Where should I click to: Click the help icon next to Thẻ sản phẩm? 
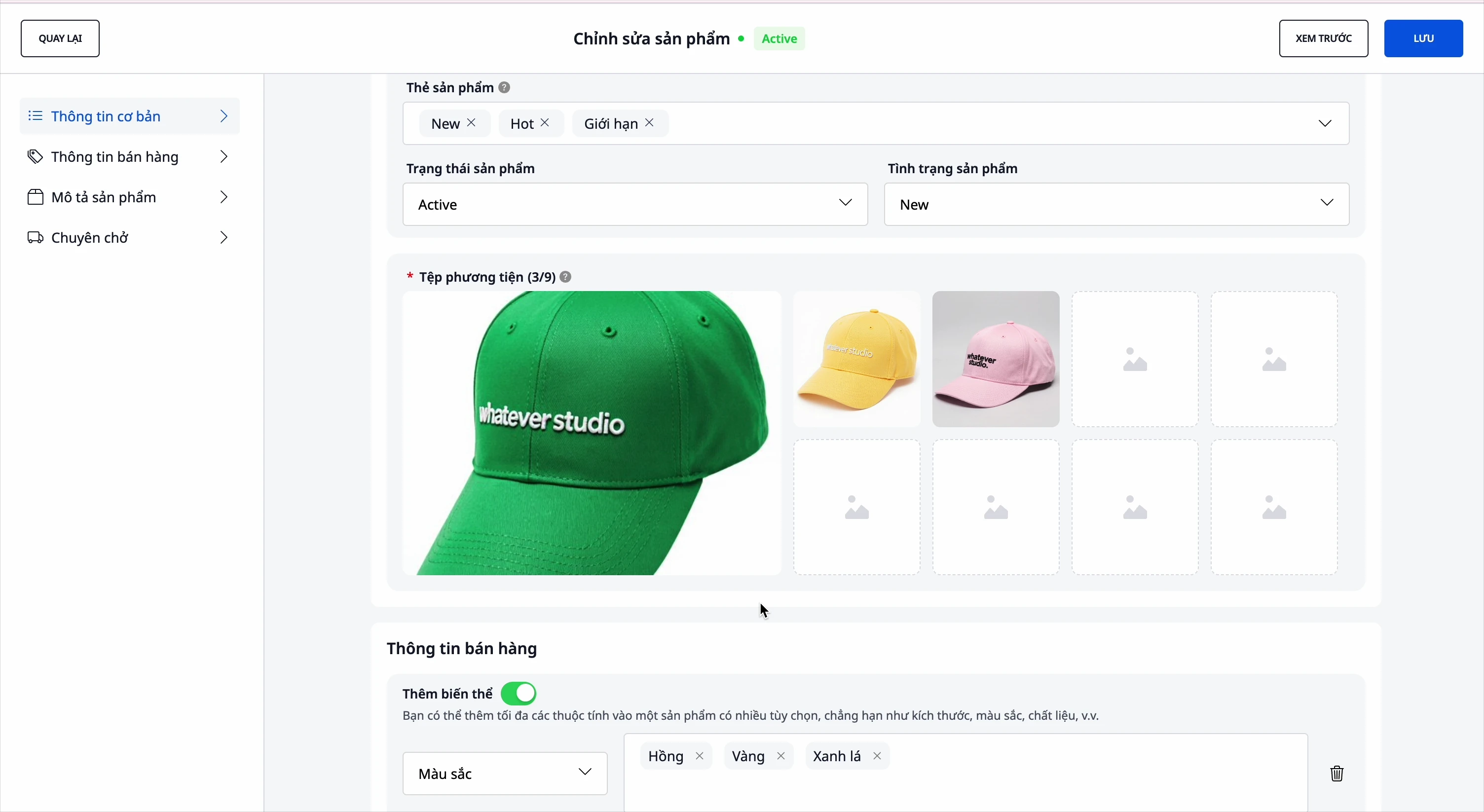505,87
